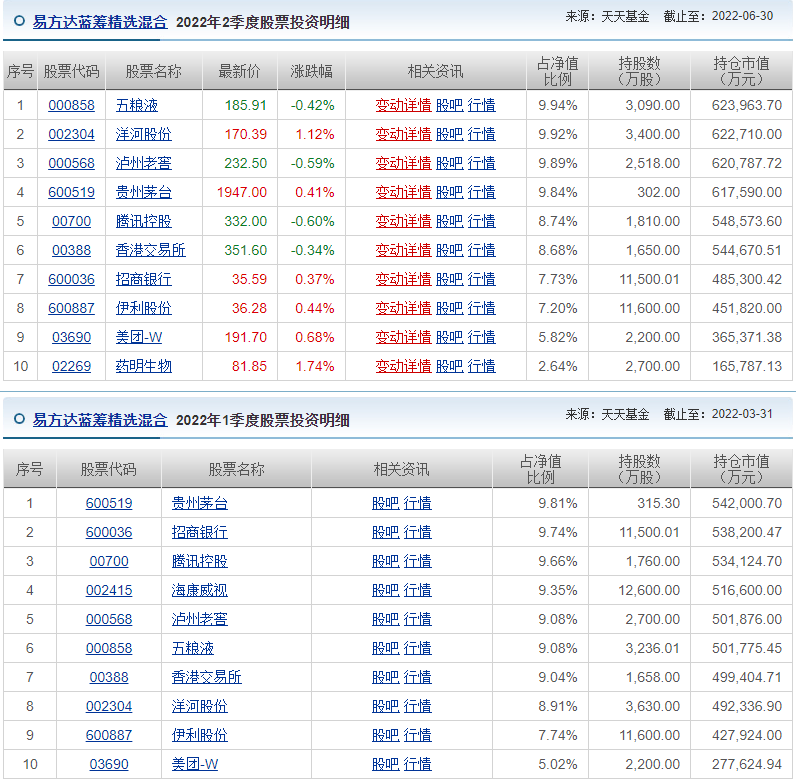
Task: Open 腾讯控股 stock name in Q1 table
Action: 200,561
